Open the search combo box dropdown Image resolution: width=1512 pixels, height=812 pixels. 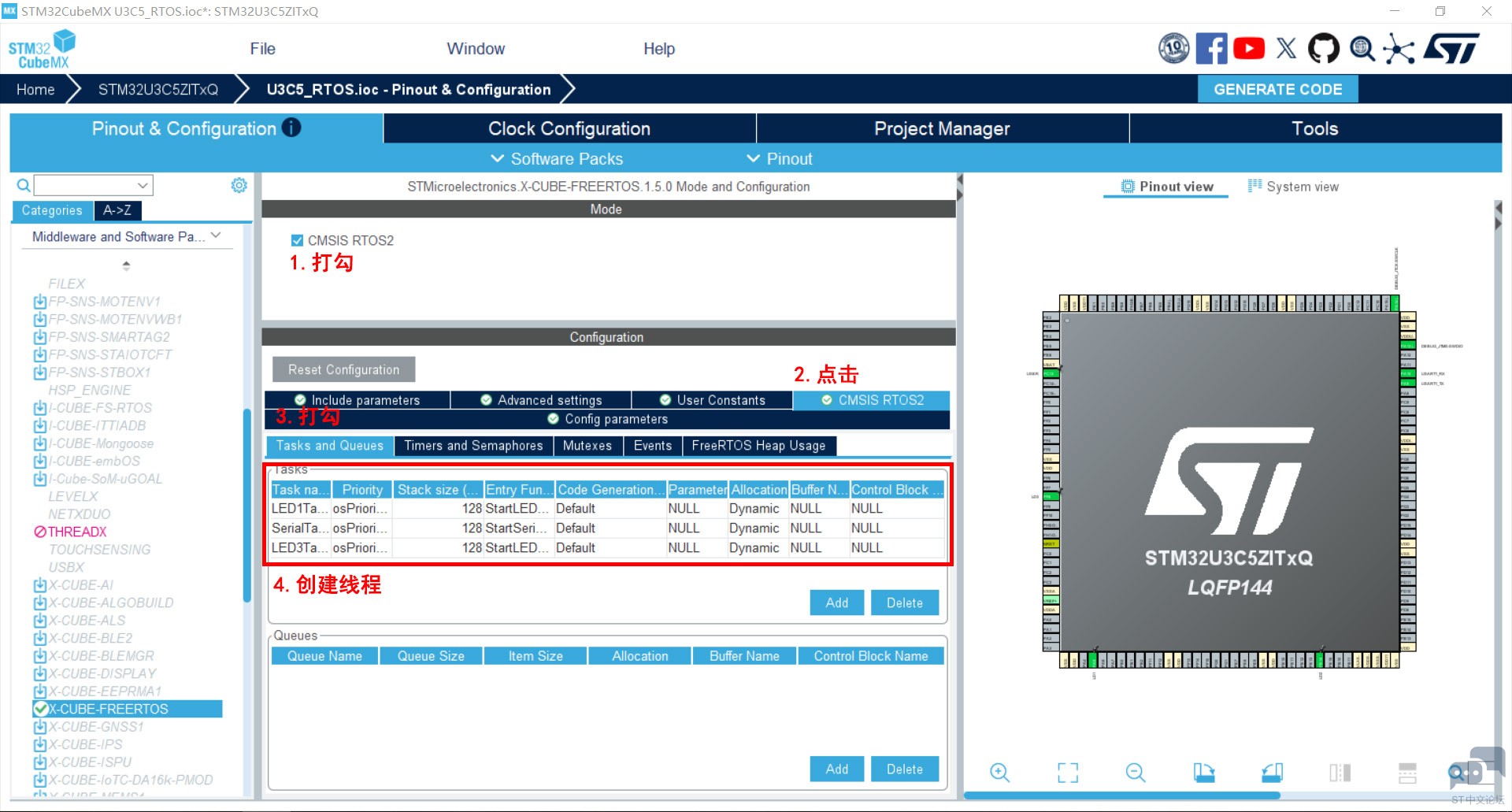(143, 186)
